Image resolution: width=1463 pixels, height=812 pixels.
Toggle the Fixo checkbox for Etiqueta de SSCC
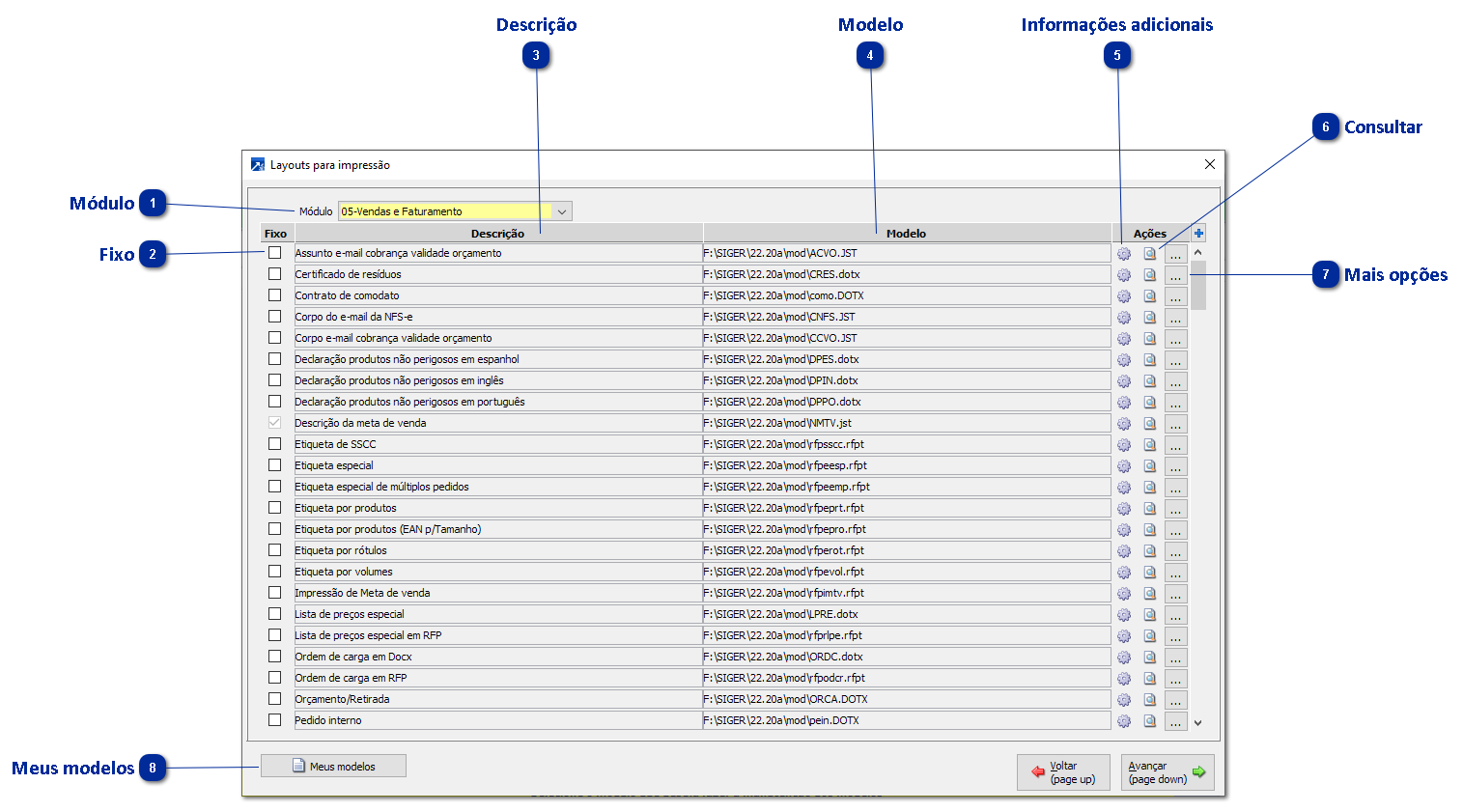(275, 444)
